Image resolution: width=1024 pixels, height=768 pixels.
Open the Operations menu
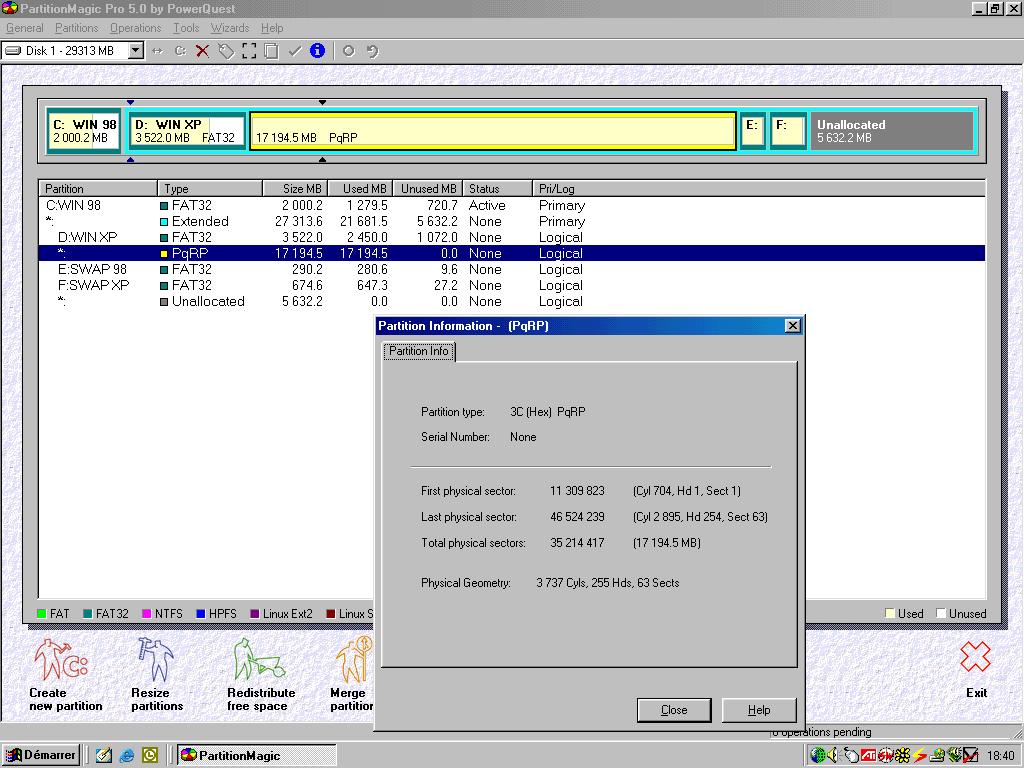[136, 28]
